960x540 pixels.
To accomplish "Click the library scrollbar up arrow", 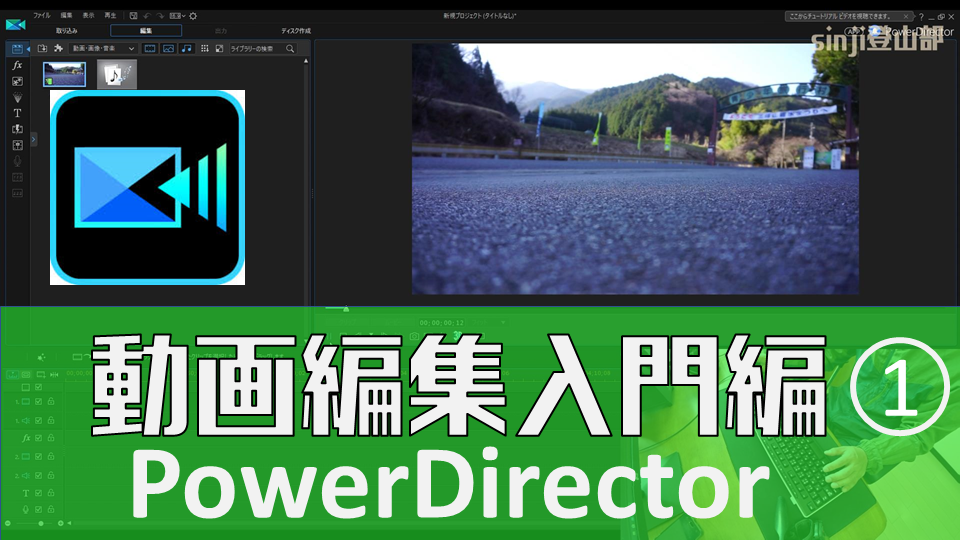I will coord(306,61).
